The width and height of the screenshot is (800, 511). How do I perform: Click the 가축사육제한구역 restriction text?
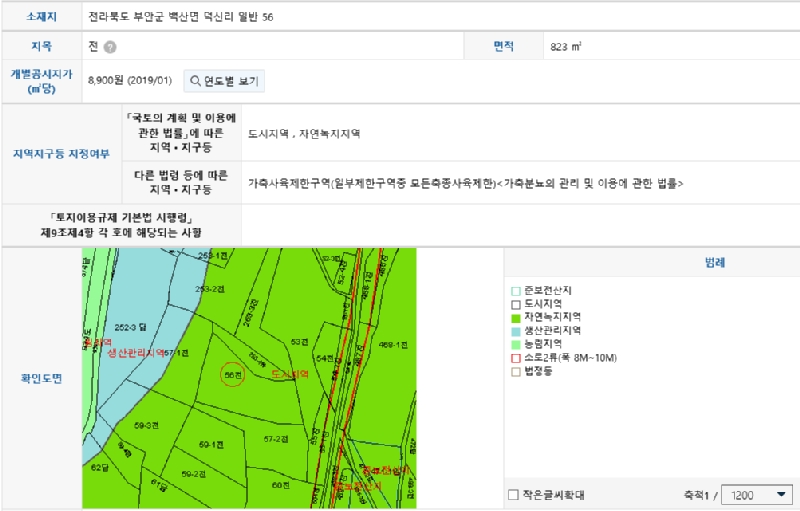465,184
